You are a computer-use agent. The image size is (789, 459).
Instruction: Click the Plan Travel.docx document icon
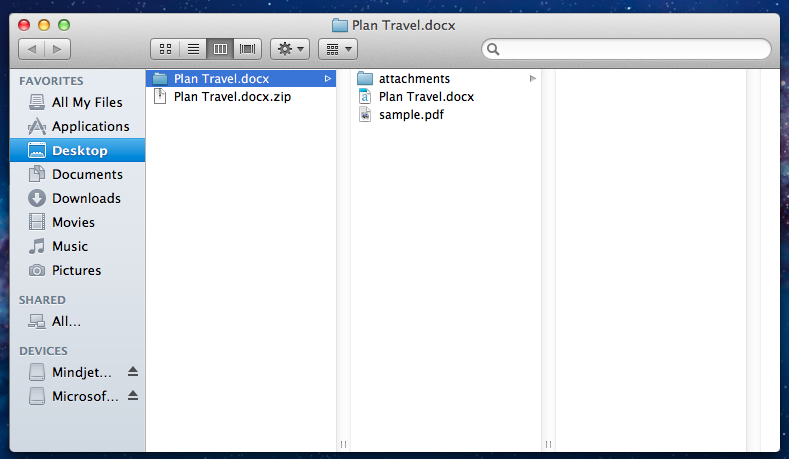[x=365, y=96]
